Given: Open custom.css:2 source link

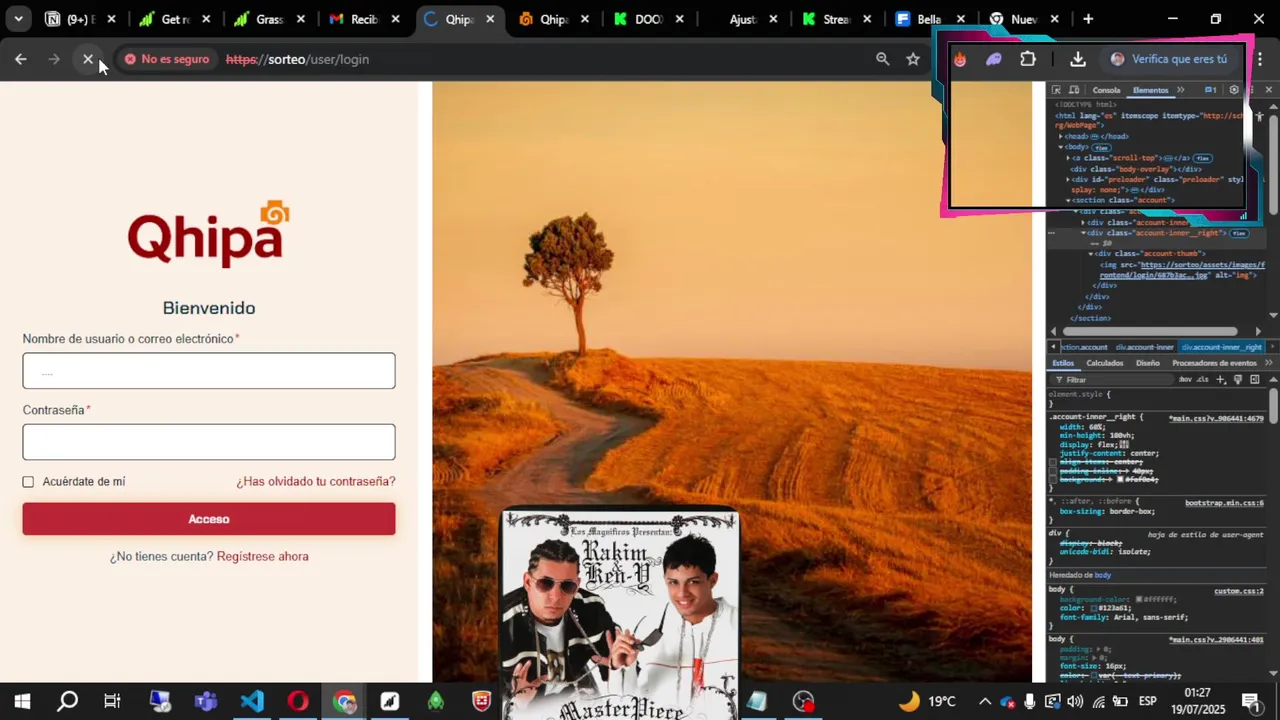Looking at the screenshot, I should coord(1239,591).
